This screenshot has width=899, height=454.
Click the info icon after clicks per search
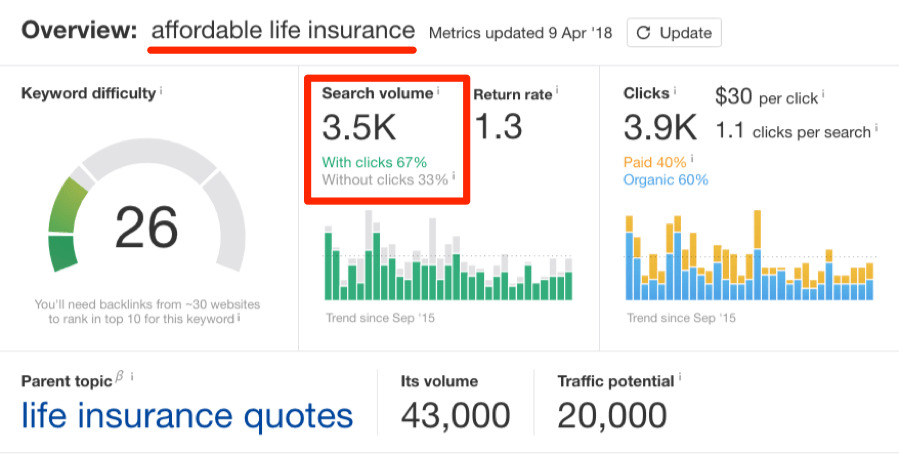pos(876,129)
